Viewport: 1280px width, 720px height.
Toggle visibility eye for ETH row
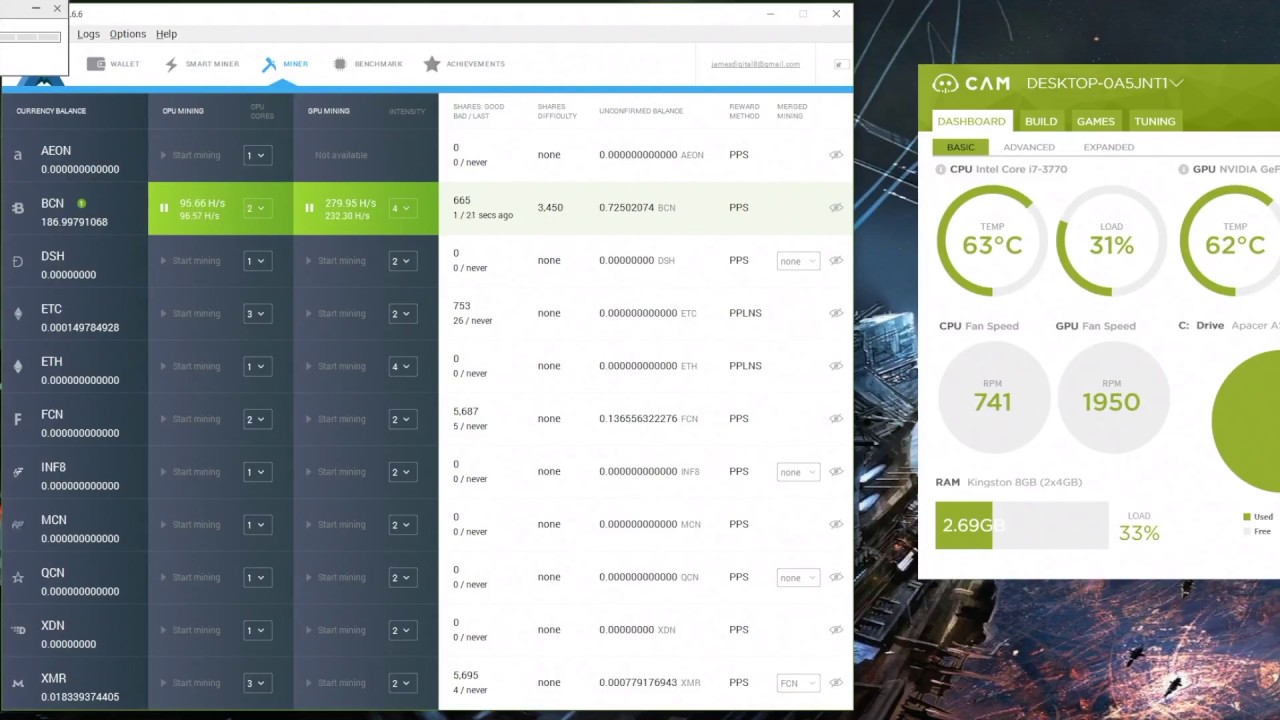836,367
